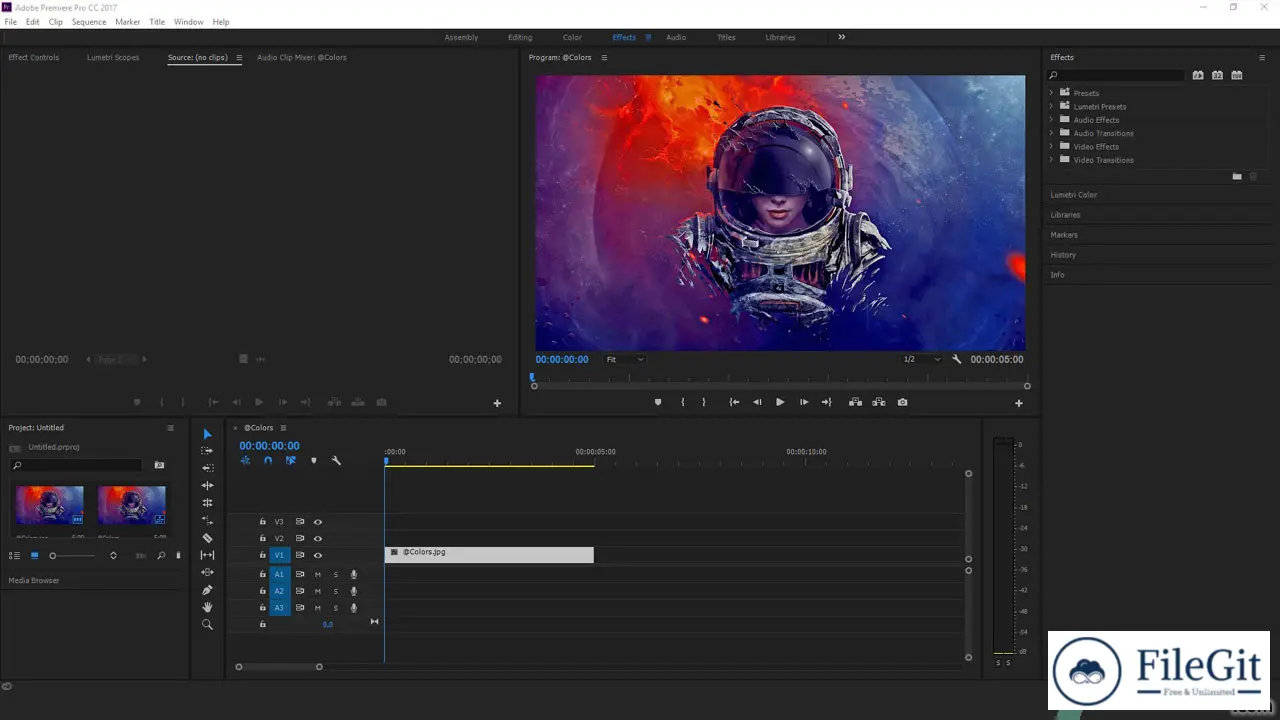
Task: Click the Lift button in Program monitor
Action: 855,402
